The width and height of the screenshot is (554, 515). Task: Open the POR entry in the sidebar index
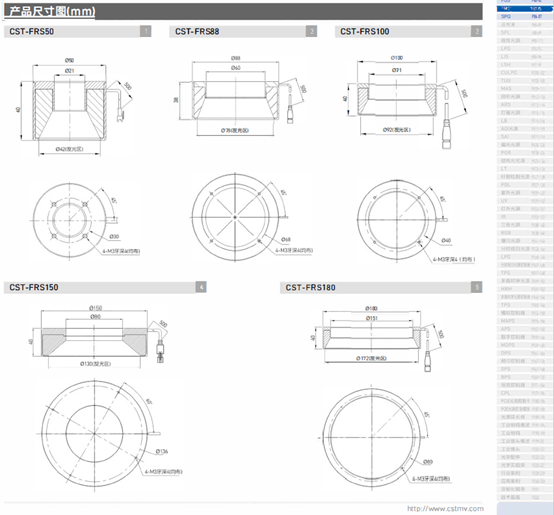tap(524, 153)
